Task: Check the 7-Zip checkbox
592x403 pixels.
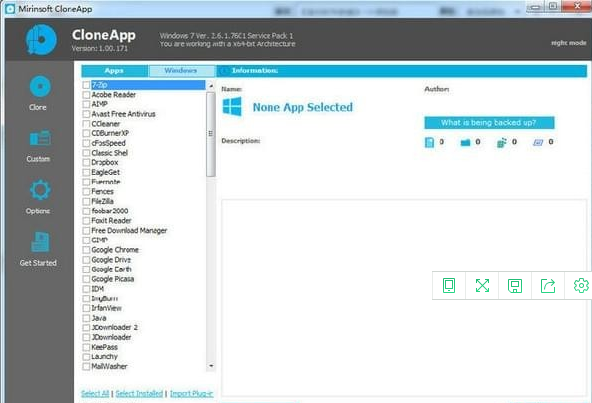Action: pos(86,85)
